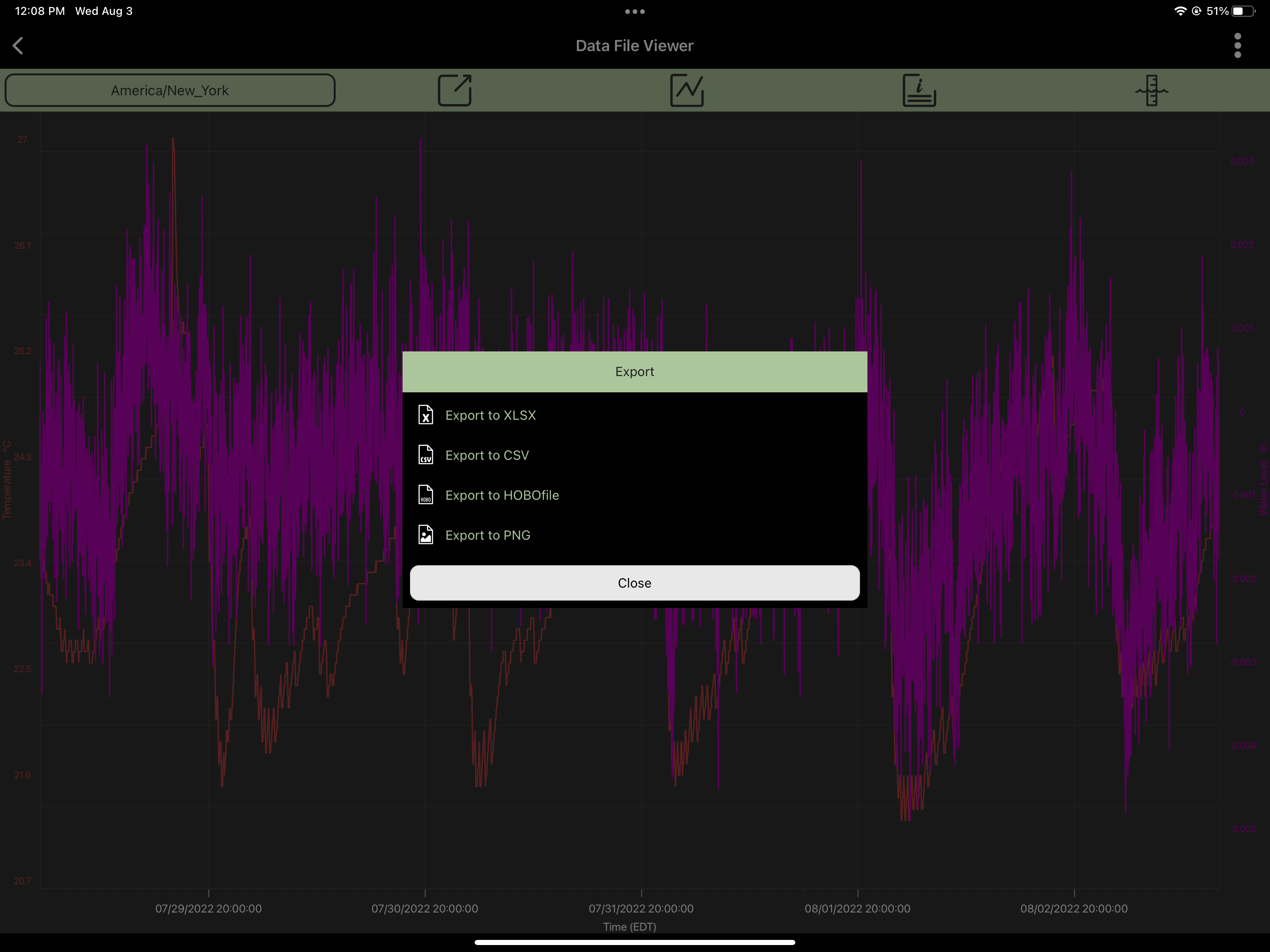Tap the export share icon in toolbar

[454, 90]
